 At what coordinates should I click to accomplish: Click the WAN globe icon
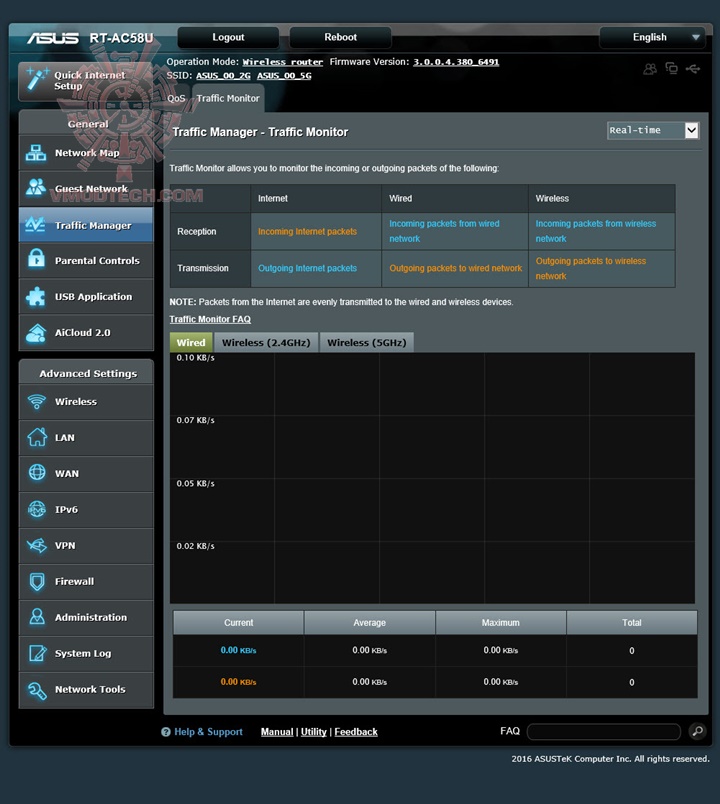point(37,472)
